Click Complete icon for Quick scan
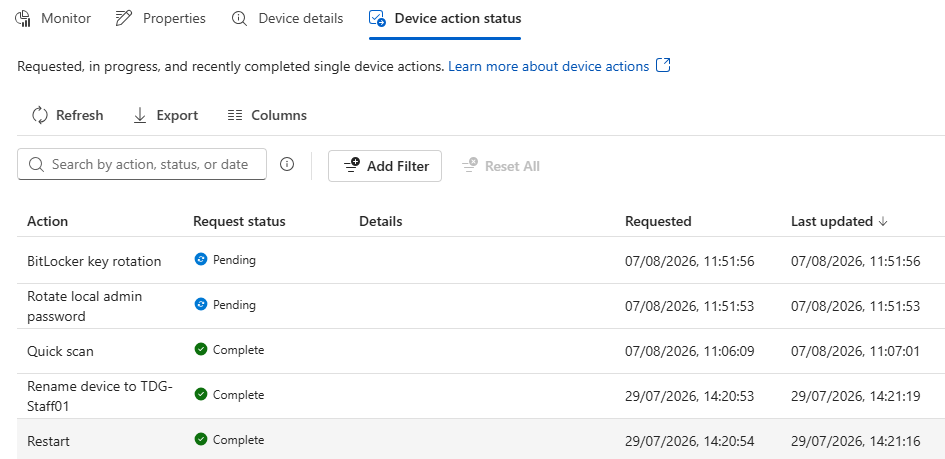The width and height of the screenshot is (945, 459). (201, 349)
